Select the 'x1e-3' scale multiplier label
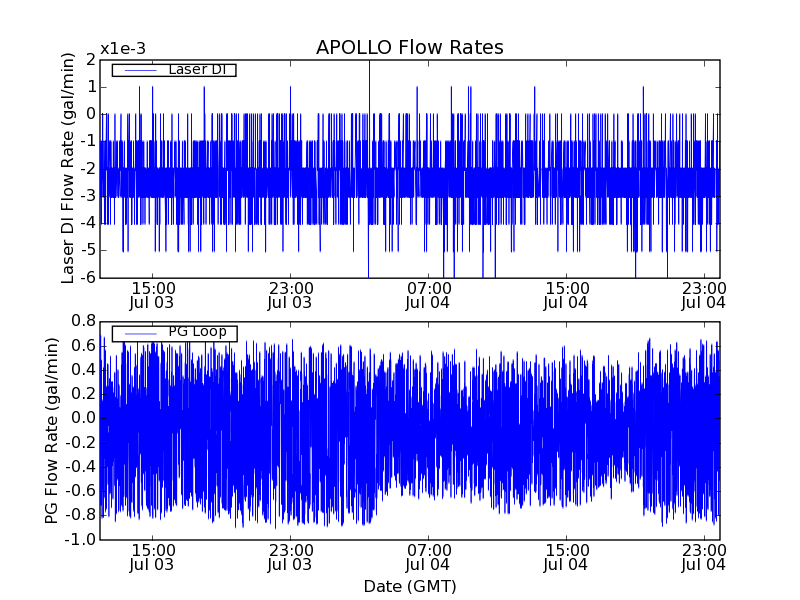The width and height of the screenshot is (800, 600). pos(123,49)
